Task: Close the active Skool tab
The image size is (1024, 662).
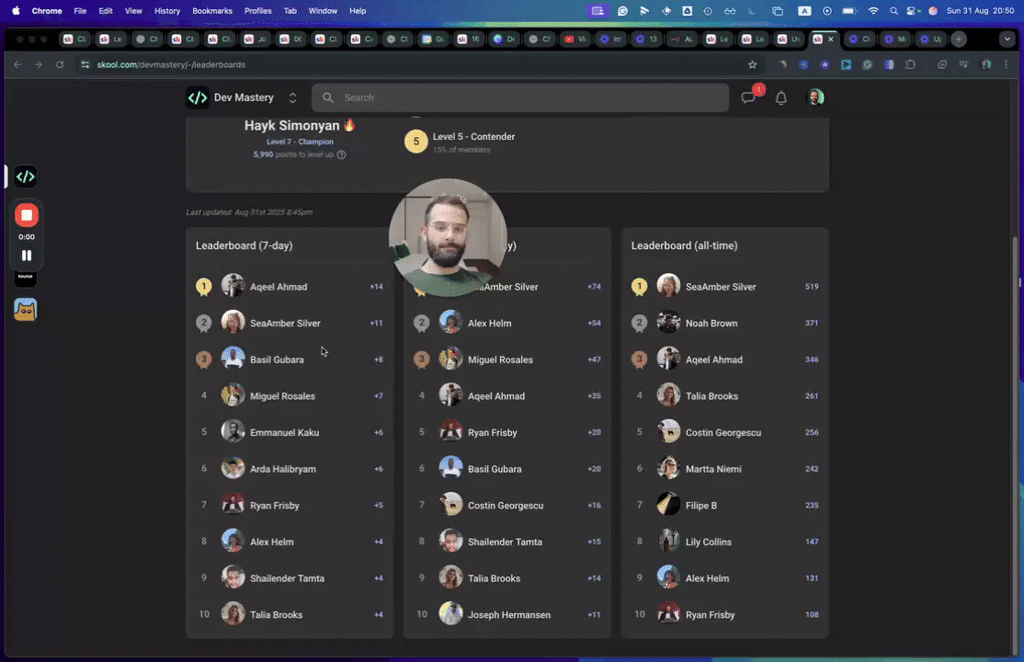Action: [x=831, y=39]
